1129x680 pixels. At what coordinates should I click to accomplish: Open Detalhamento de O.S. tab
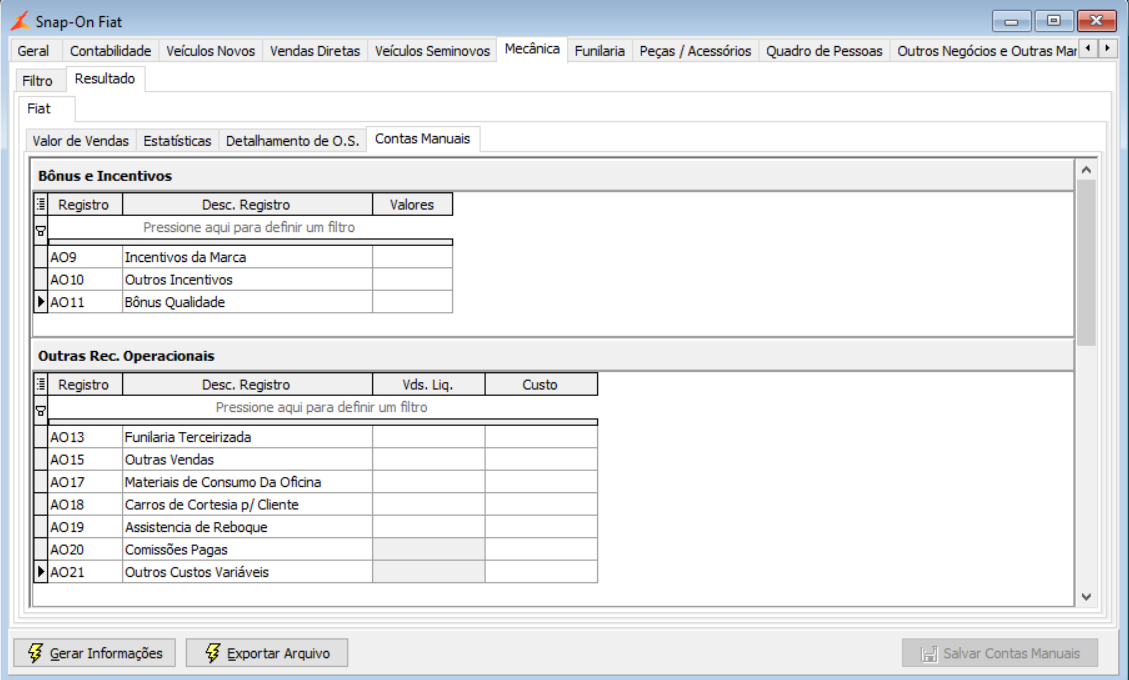(292, 140)
